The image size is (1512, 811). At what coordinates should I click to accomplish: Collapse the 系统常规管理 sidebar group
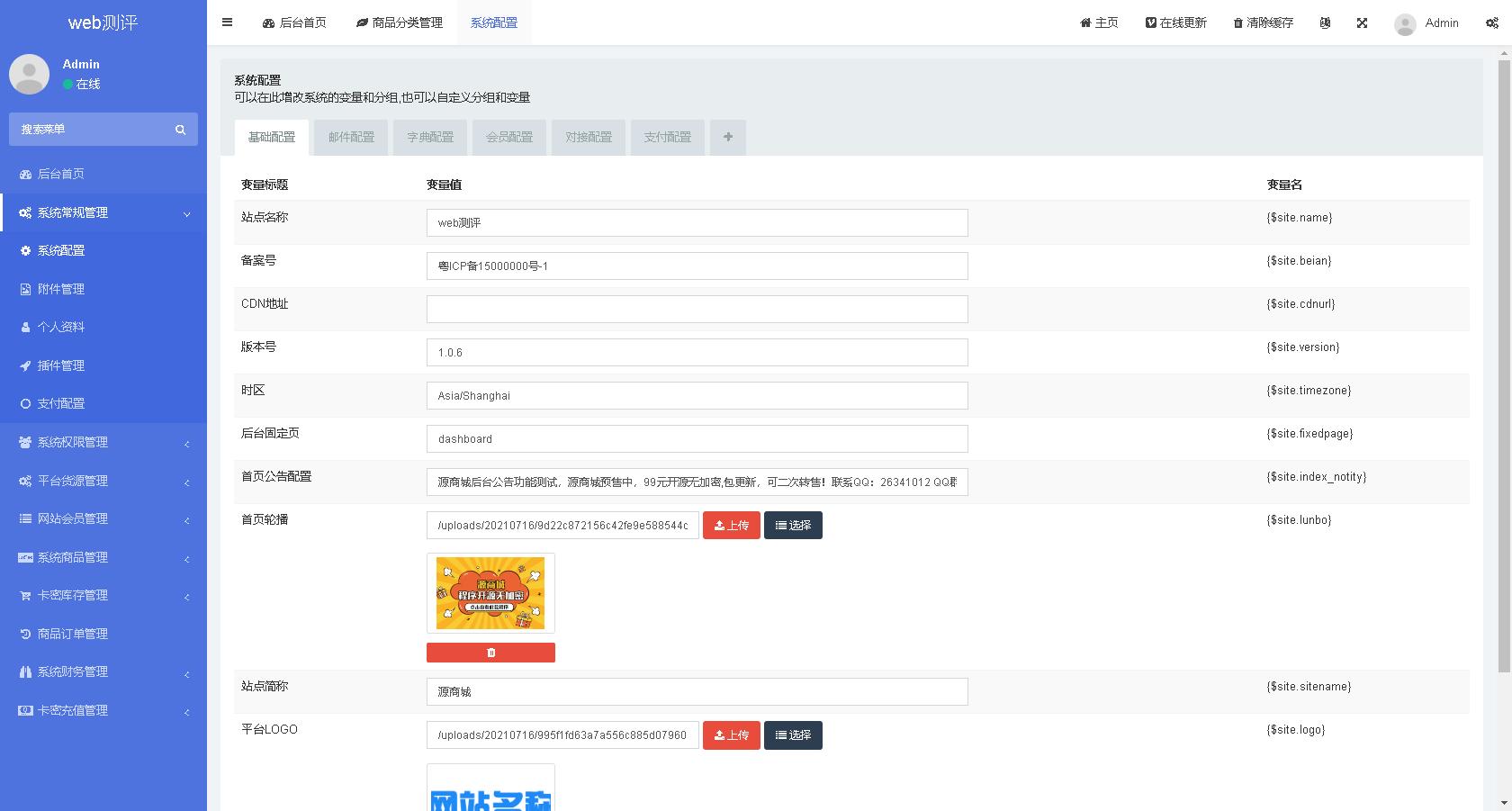(x=103, y=212)
